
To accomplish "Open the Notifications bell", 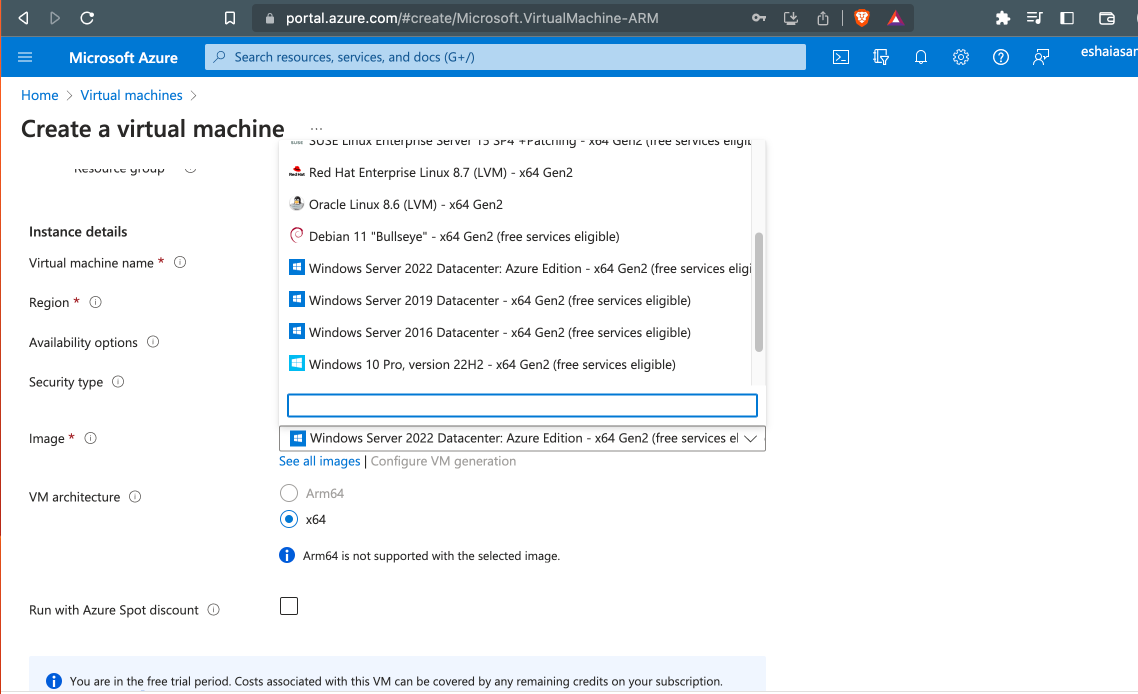I will [921, 57].
